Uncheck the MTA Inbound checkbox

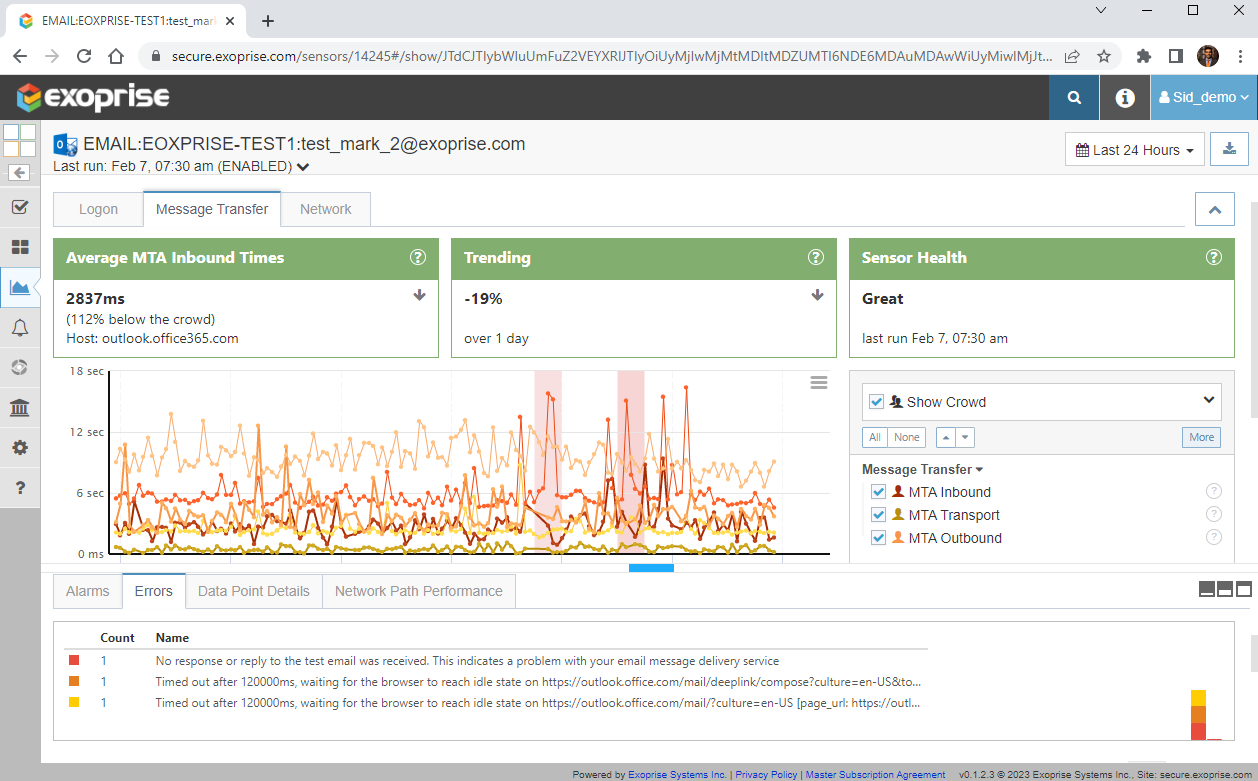click(x=878, y=492)
